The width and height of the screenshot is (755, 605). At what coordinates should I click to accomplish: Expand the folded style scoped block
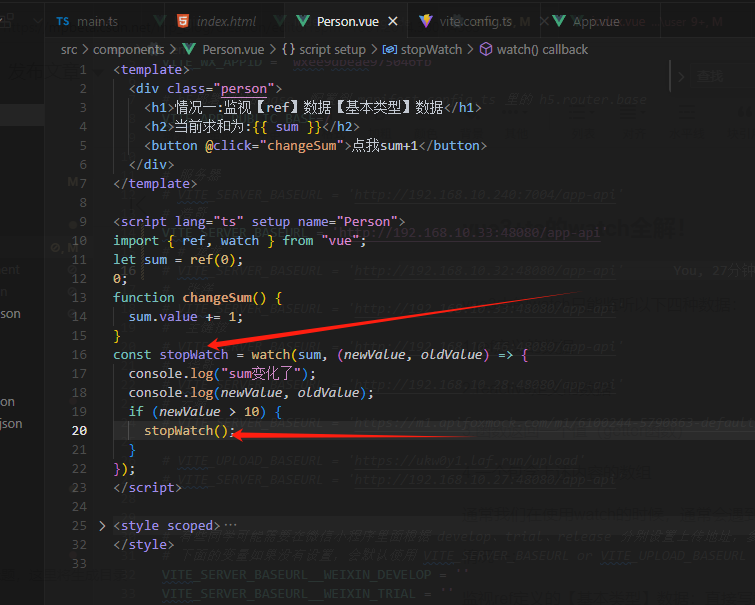102,526
